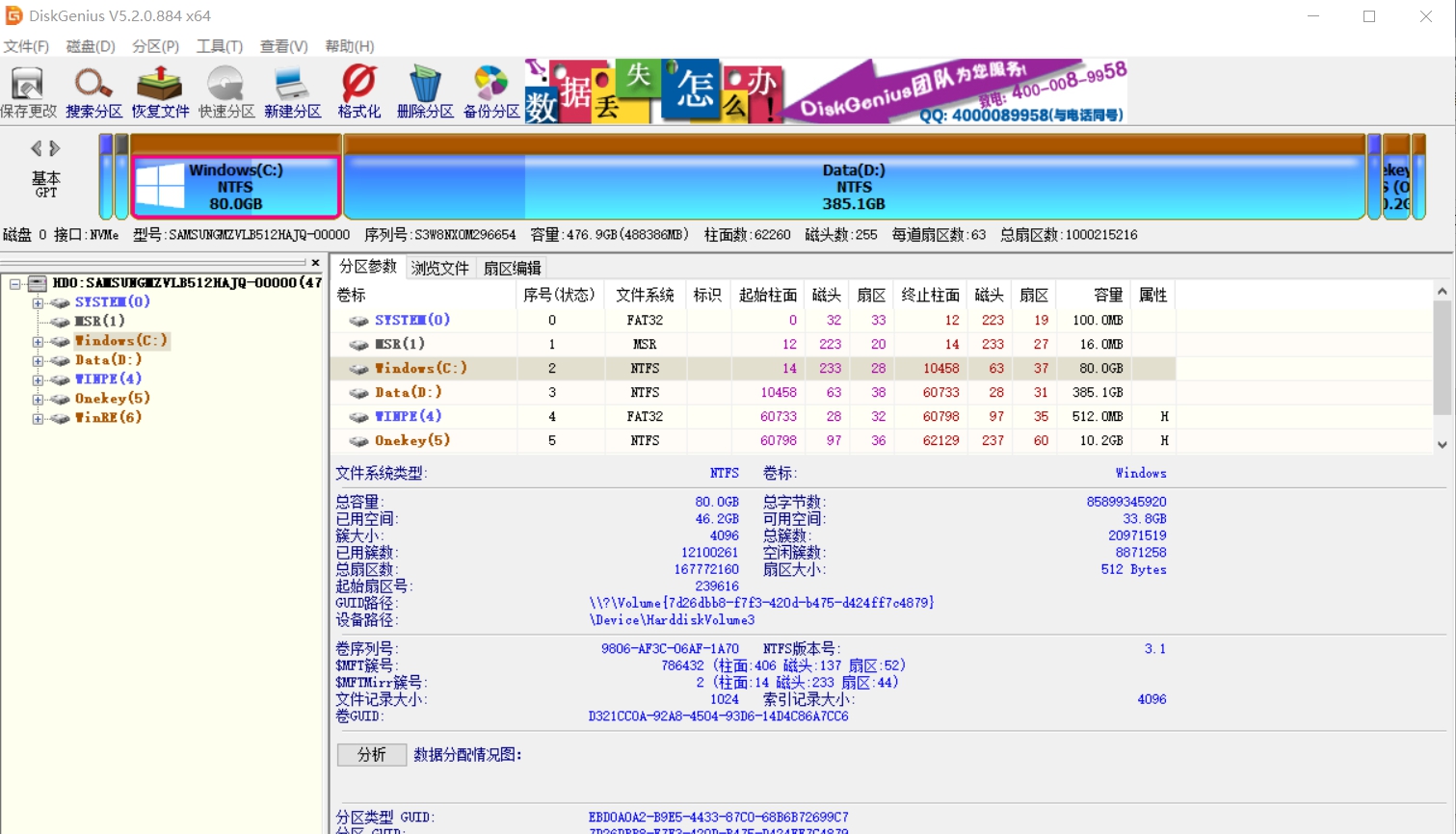Choose the 删除分区 delete partition tool

(425, 92)
